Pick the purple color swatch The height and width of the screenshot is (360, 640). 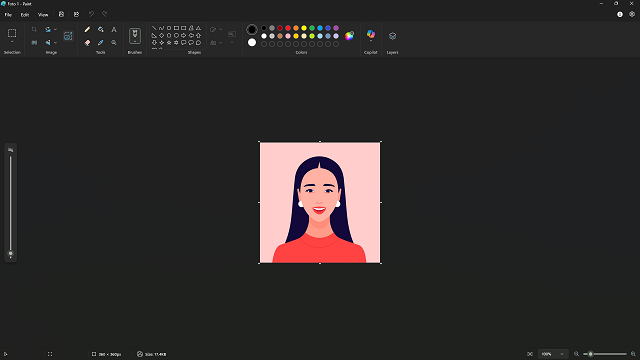pos(336,28)
